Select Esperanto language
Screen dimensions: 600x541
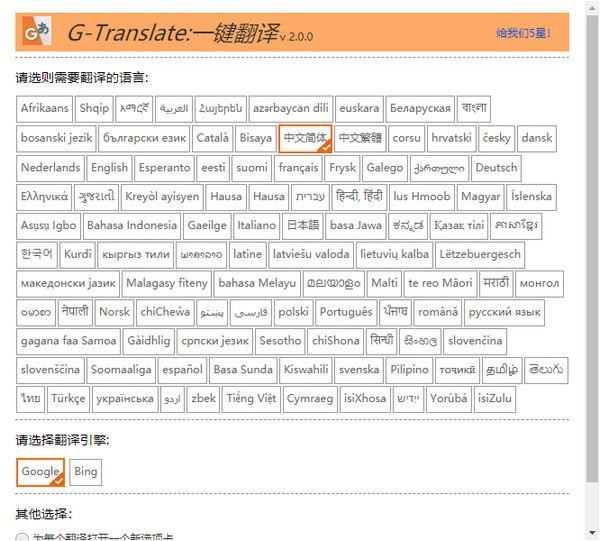165,168
